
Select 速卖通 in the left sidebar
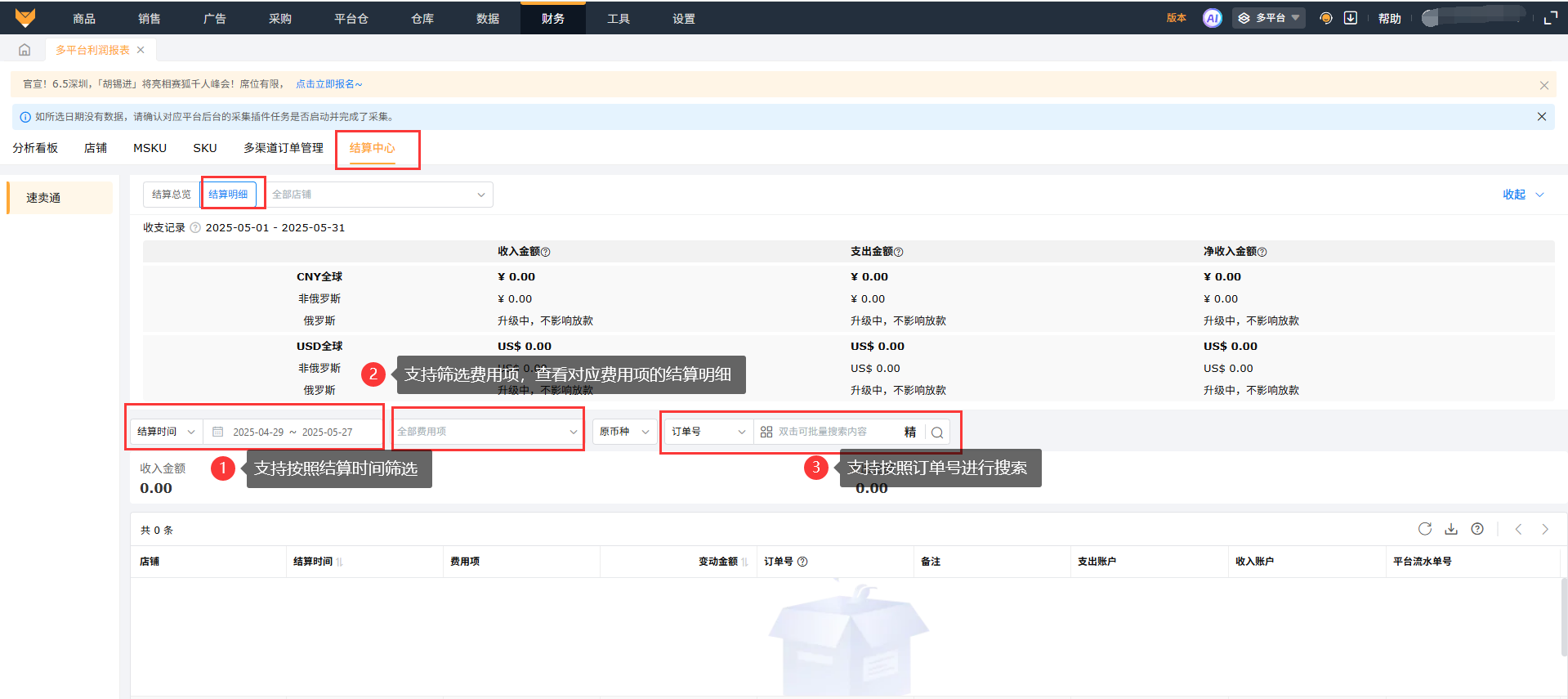[x=60, y=198]
